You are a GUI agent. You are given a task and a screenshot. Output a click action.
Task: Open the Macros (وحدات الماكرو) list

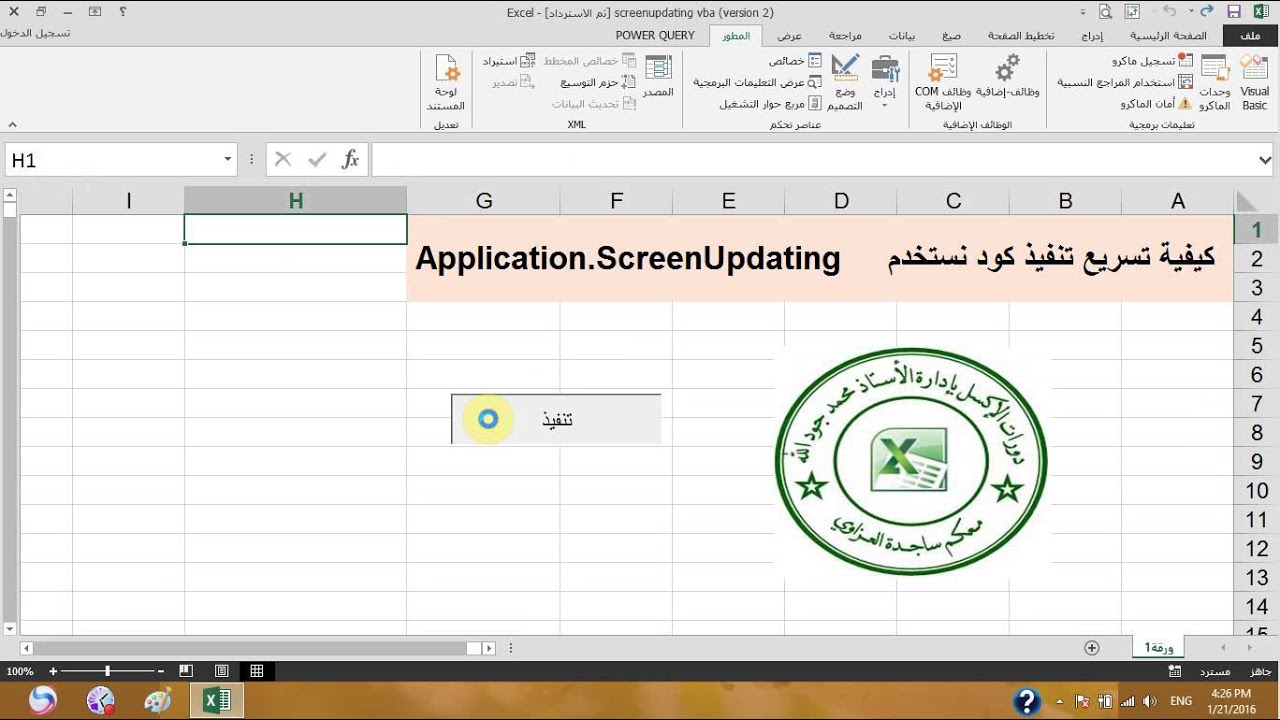click(1215, 81)
